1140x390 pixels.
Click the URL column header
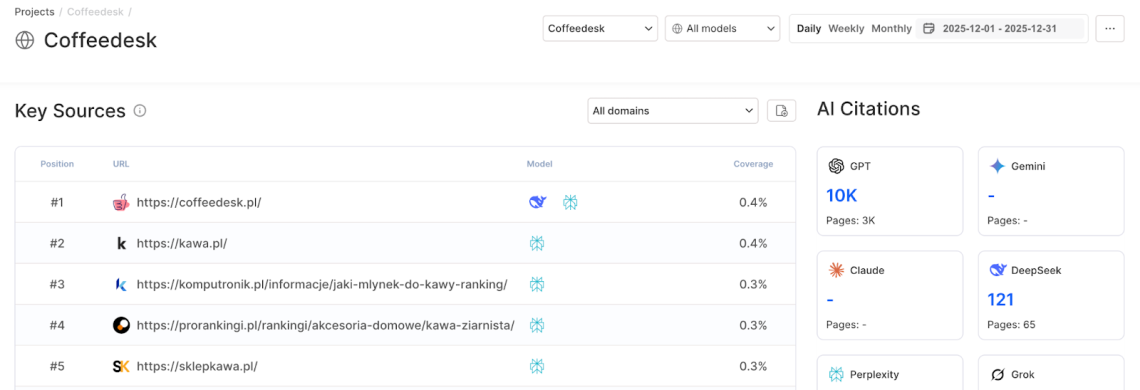(x=121, y=164)
